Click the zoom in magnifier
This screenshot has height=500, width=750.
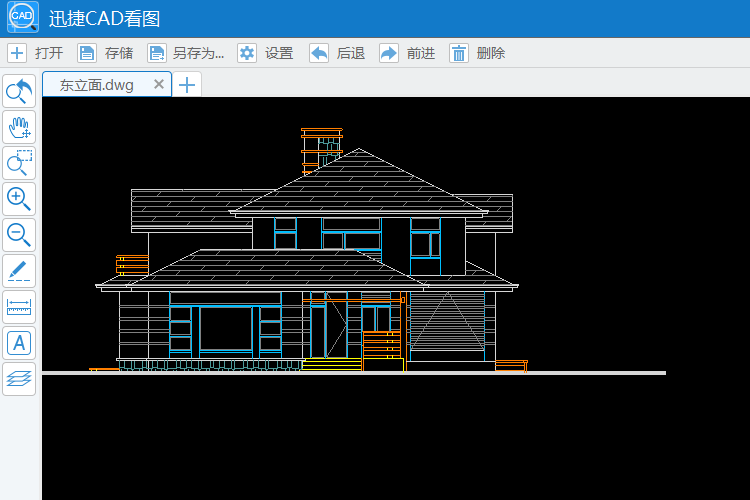pyautogui.click(x=19, y=199)
